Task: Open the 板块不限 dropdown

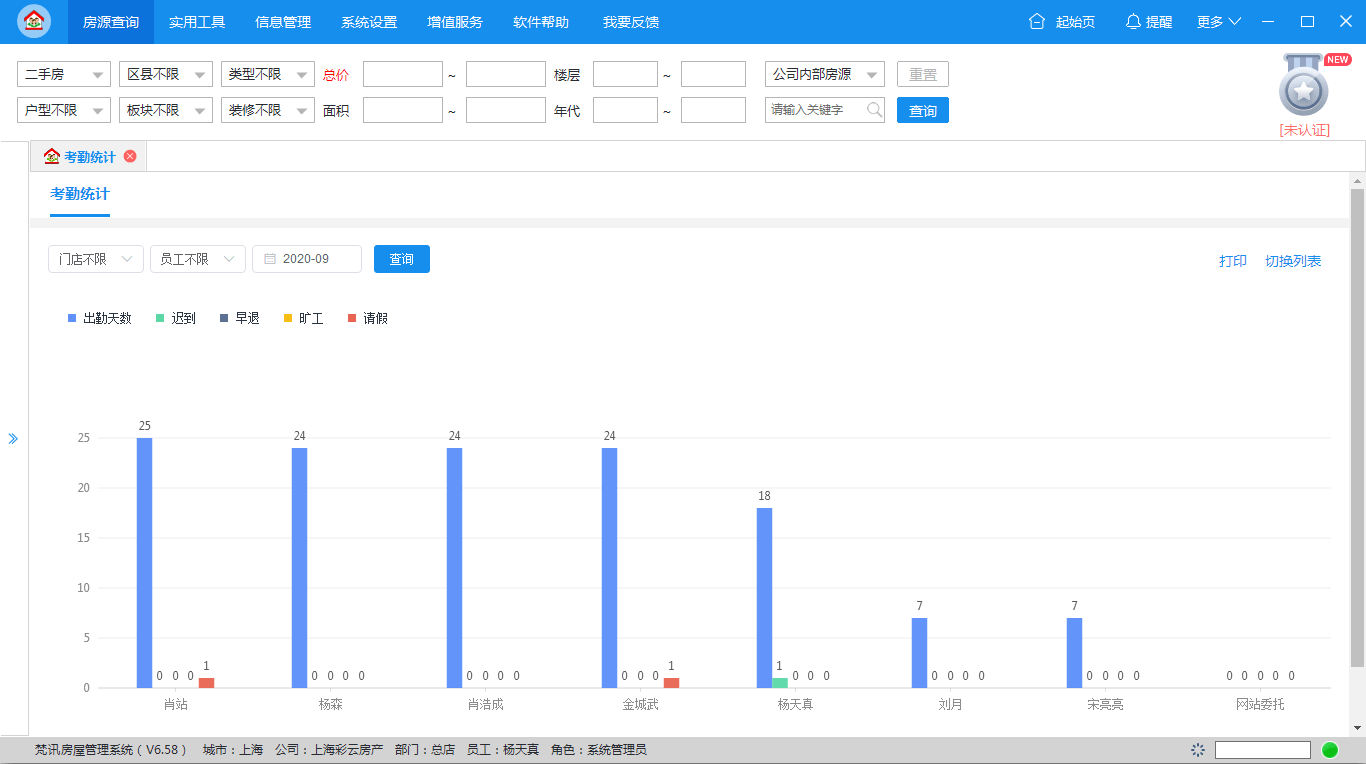Action: tap(166, 110)
